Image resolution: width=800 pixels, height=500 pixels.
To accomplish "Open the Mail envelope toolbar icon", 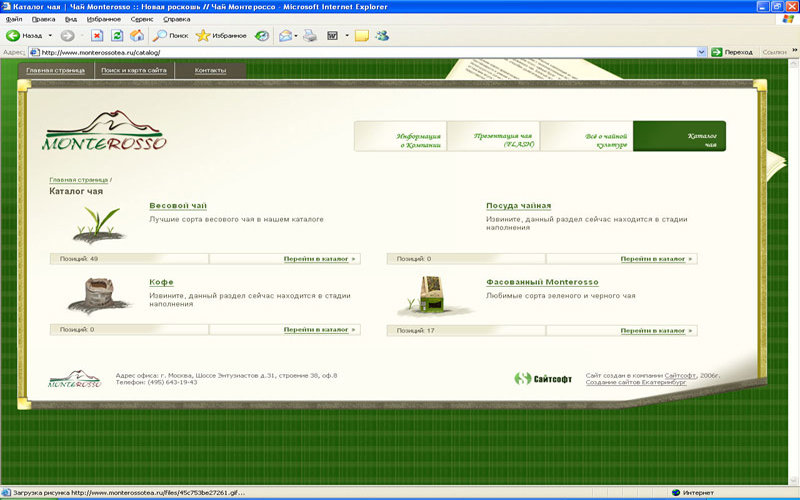I will 285,36.
